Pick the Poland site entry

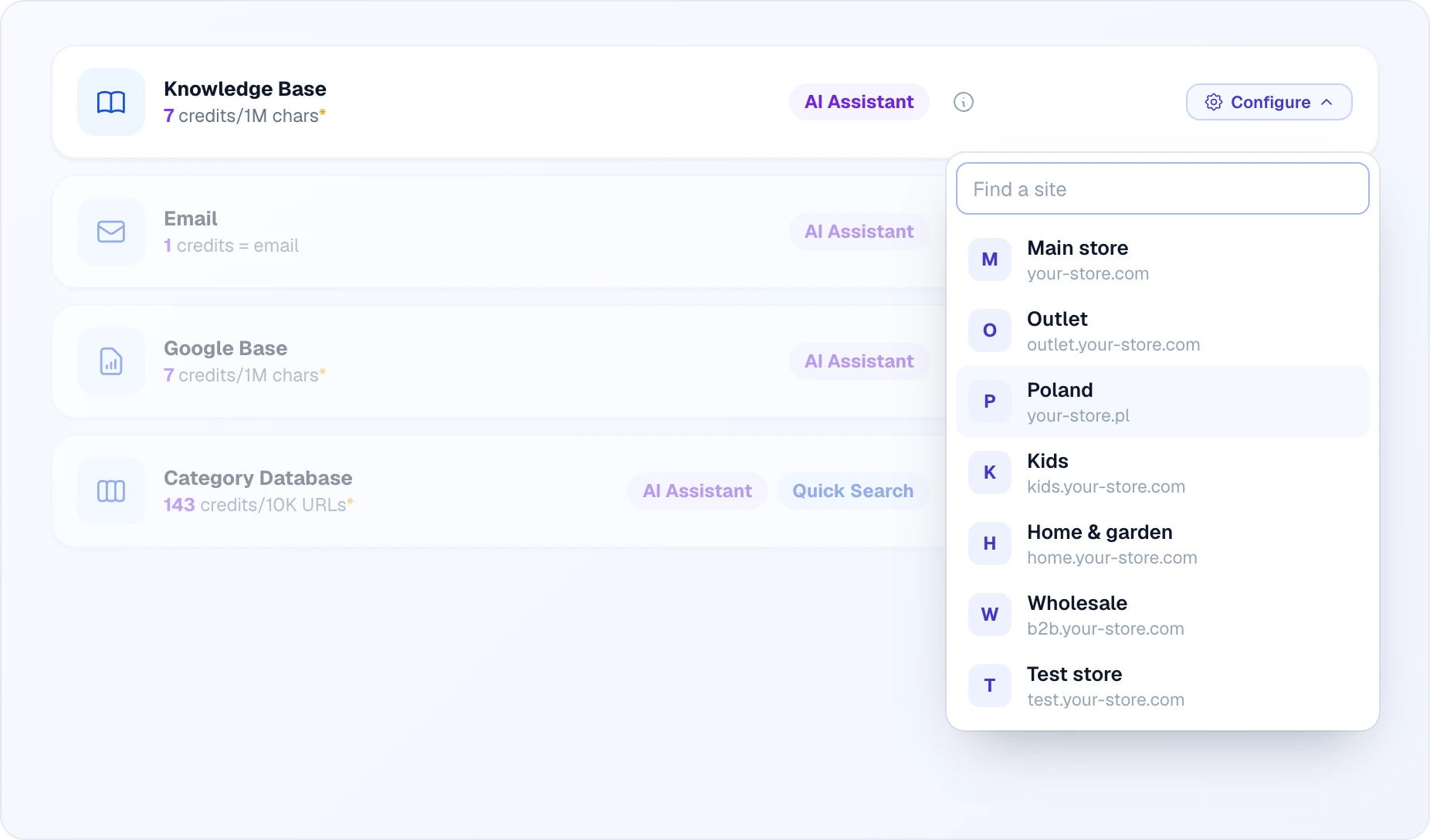click(x=1163, y=401)
